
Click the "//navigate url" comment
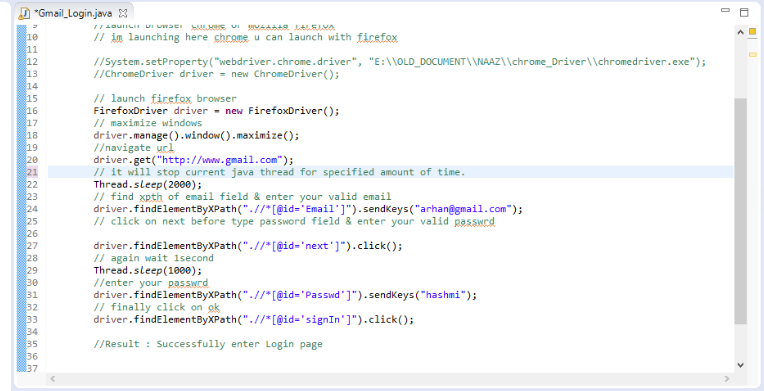coord(134,147)
